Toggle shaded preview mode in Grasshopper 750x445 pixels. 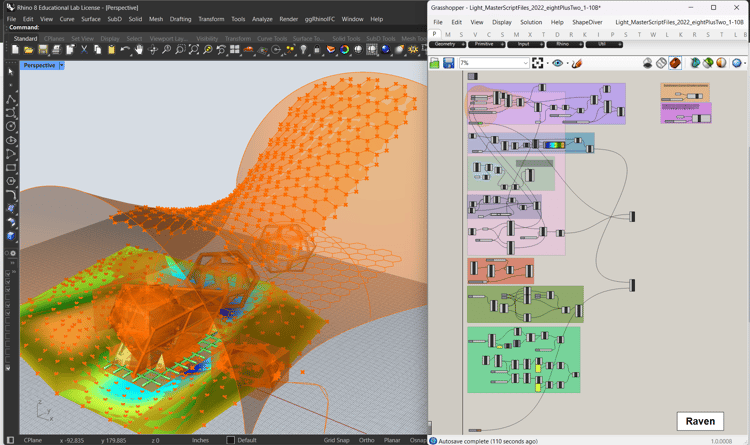[675, 63]
